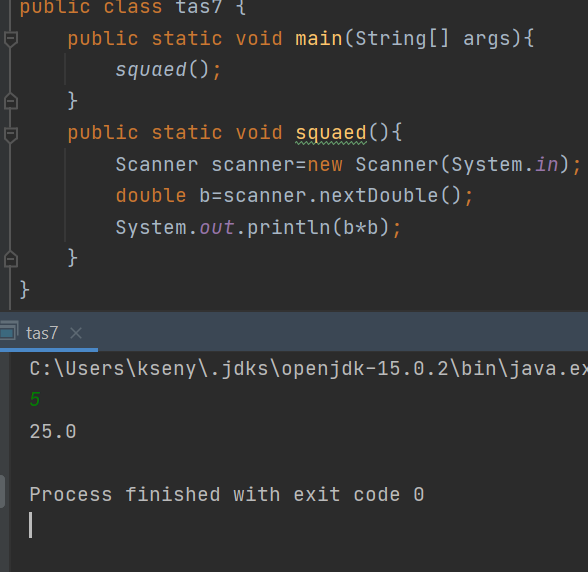Click the 'Process finished with exit code 0' line
Image resolution: width=588 pixels, height=572 pixels.
pos(227,494)
